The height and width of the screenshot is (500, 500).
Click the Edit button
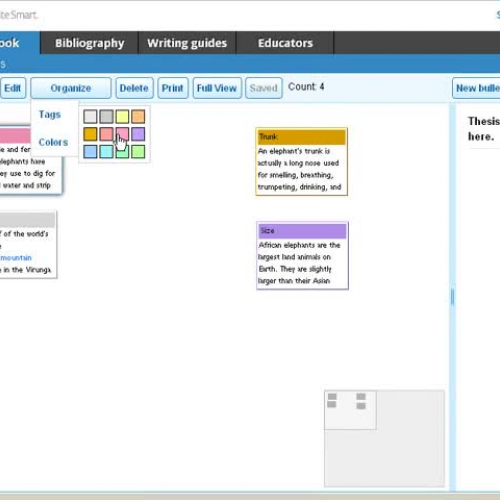click(x=13, y=88)
